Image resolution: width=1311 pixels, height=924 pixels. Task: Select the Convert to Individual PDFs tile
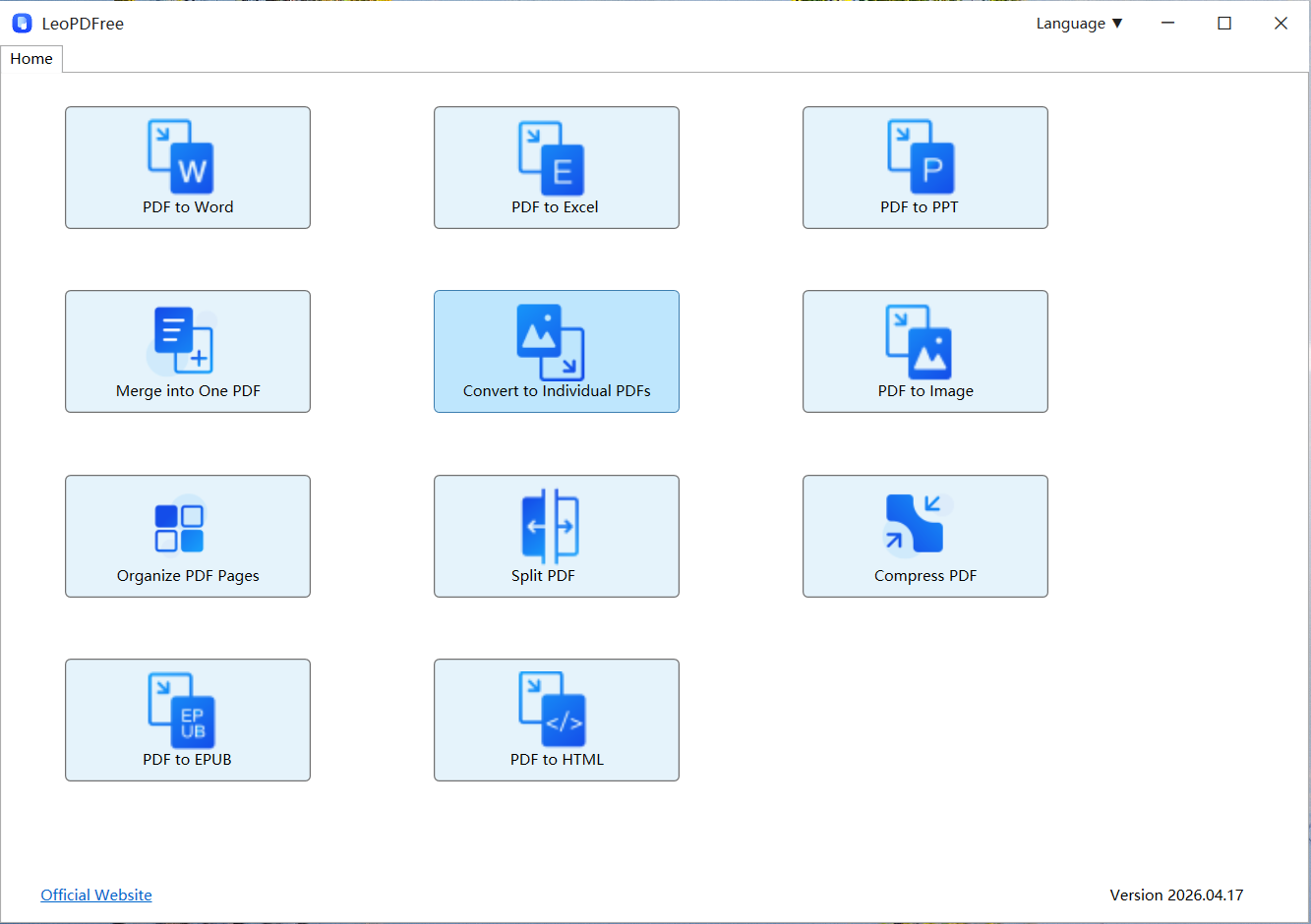[557, 352]
